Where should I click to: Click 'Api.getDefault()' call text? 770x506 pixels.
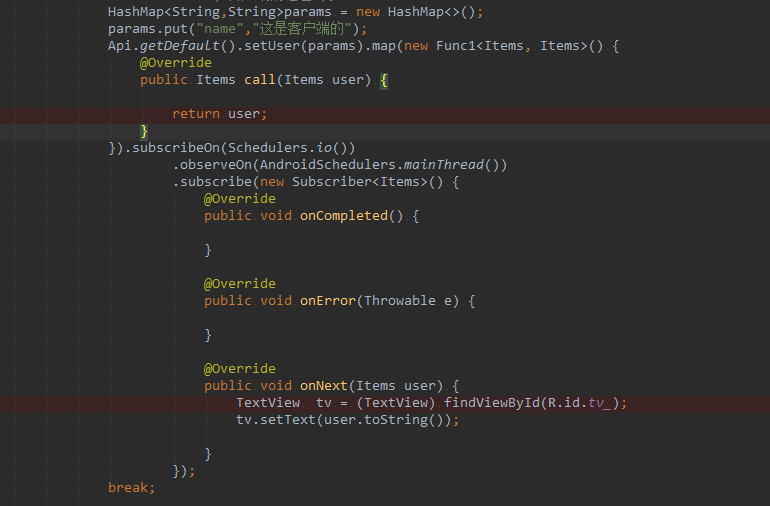[172, 46]
